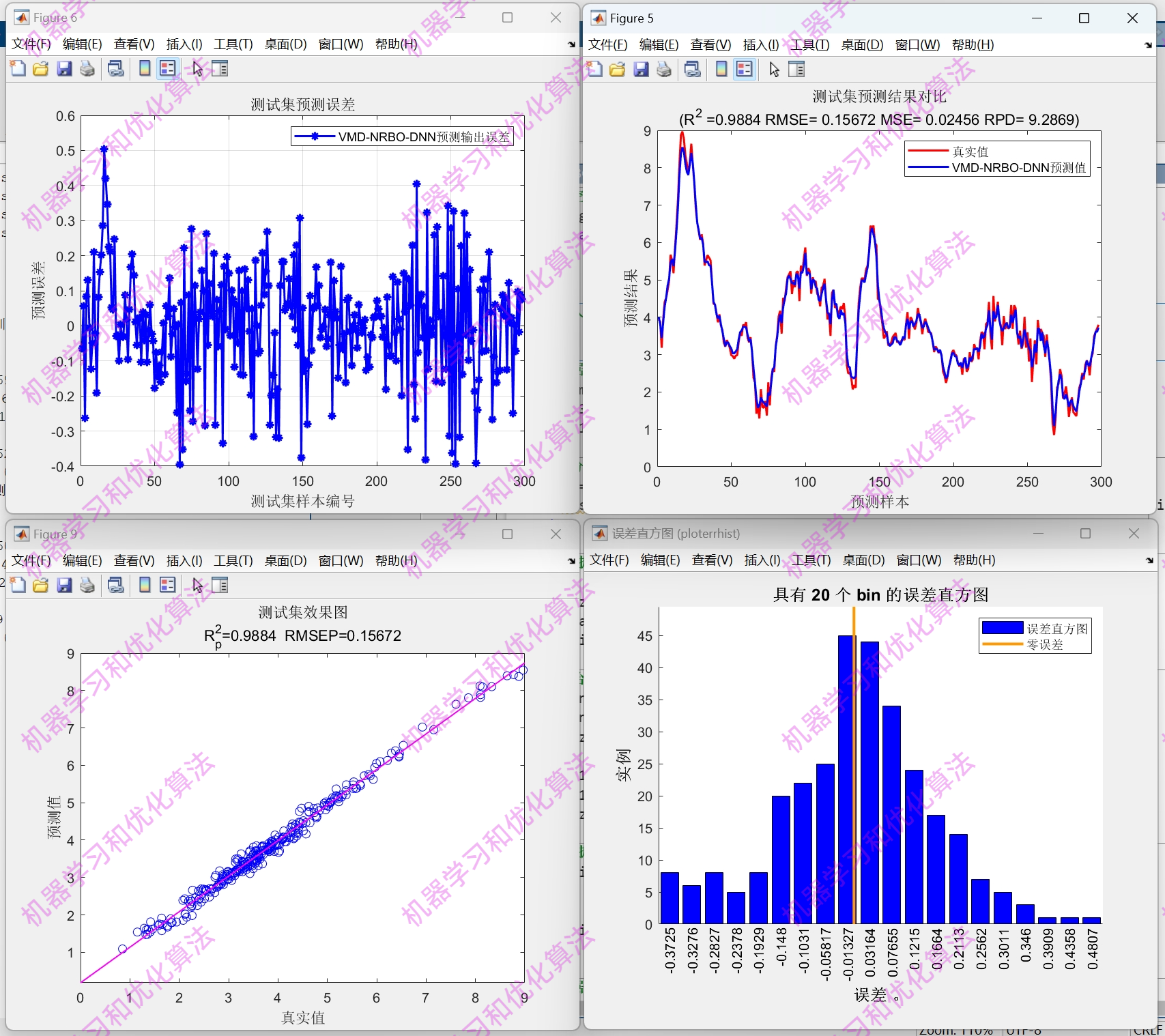This screenshot has width=1165, height=1036.
Task: Click dock arrow on Figure 6 menu bar
Action: (571, 44)
